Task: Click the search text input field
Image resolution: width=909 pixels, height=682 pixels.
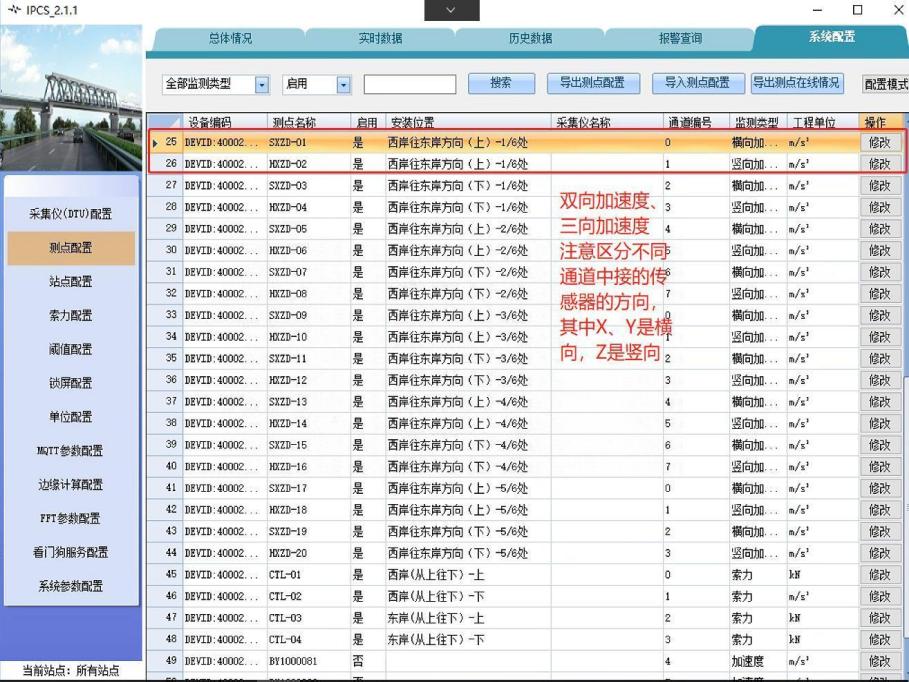Action: coord(409,85)
